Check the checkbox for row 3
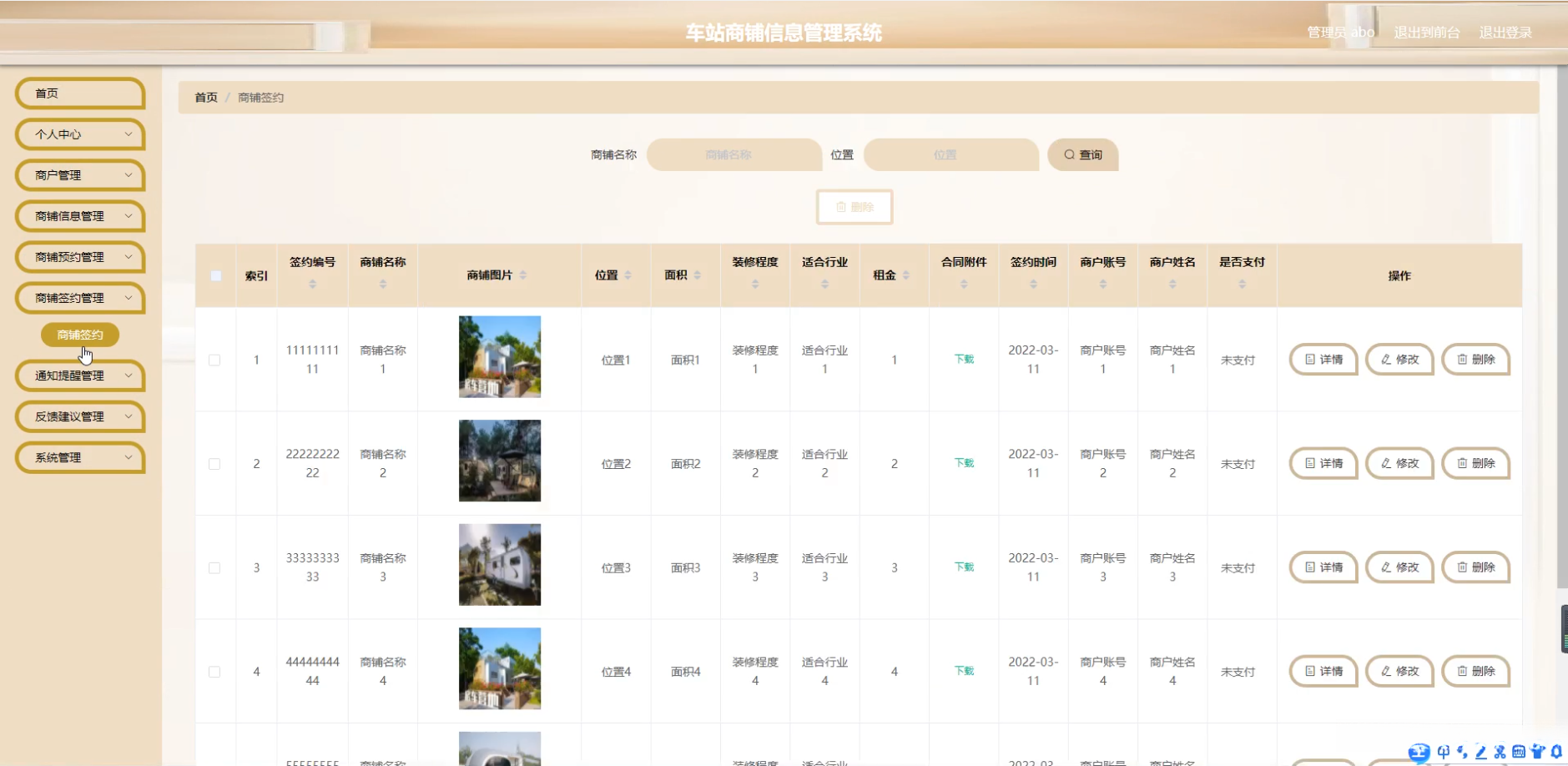 point(214,568)
